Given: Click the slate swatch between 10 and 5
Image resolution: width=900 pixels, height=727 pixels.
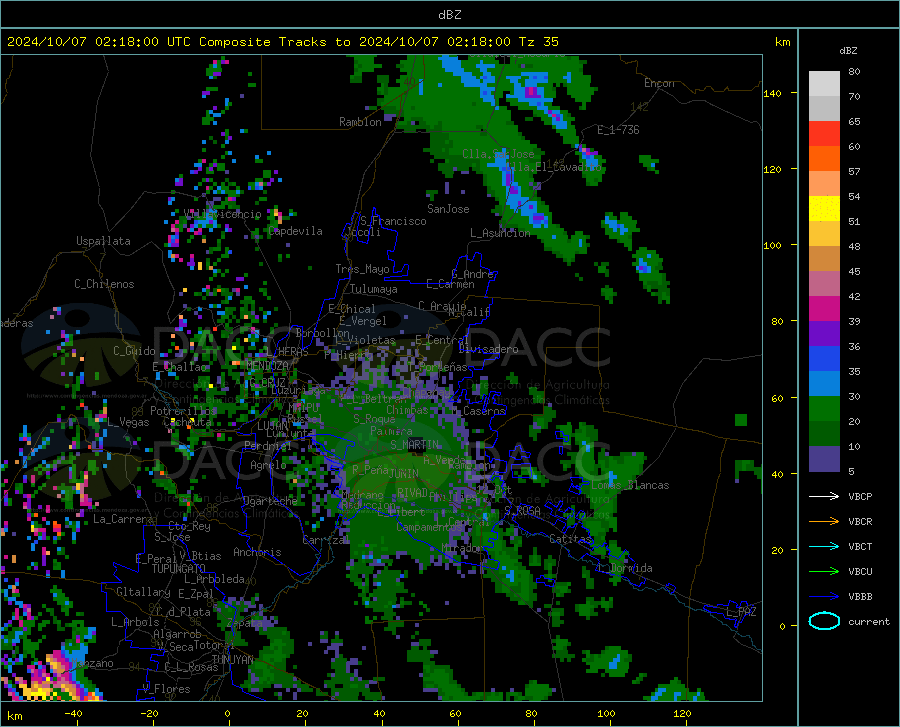Looking at the screenshot, I should click(x=824, y=459).
